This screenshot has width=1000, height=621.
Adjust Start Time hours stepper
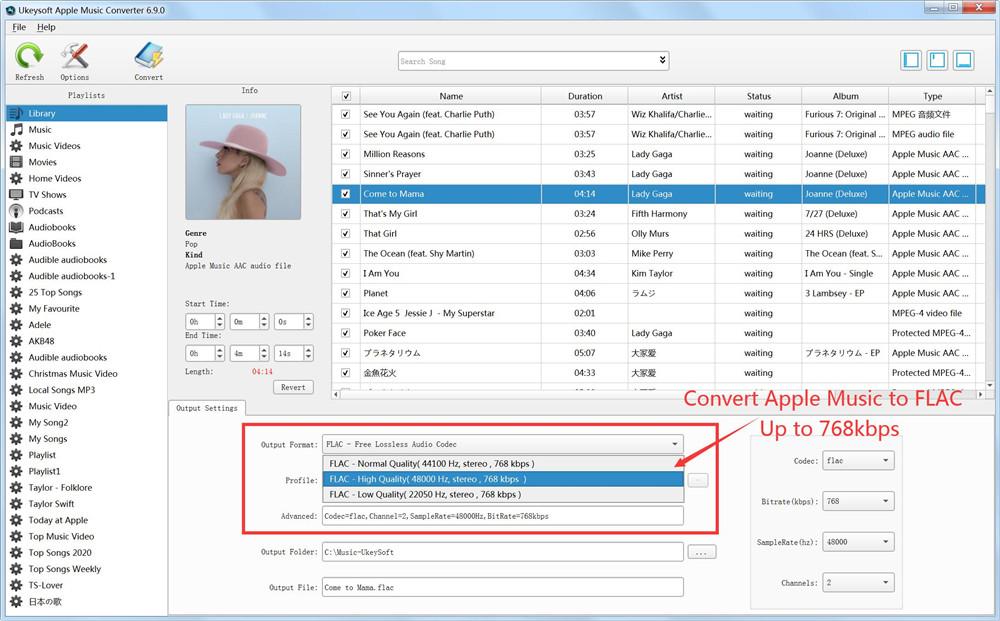pos(220,321)
